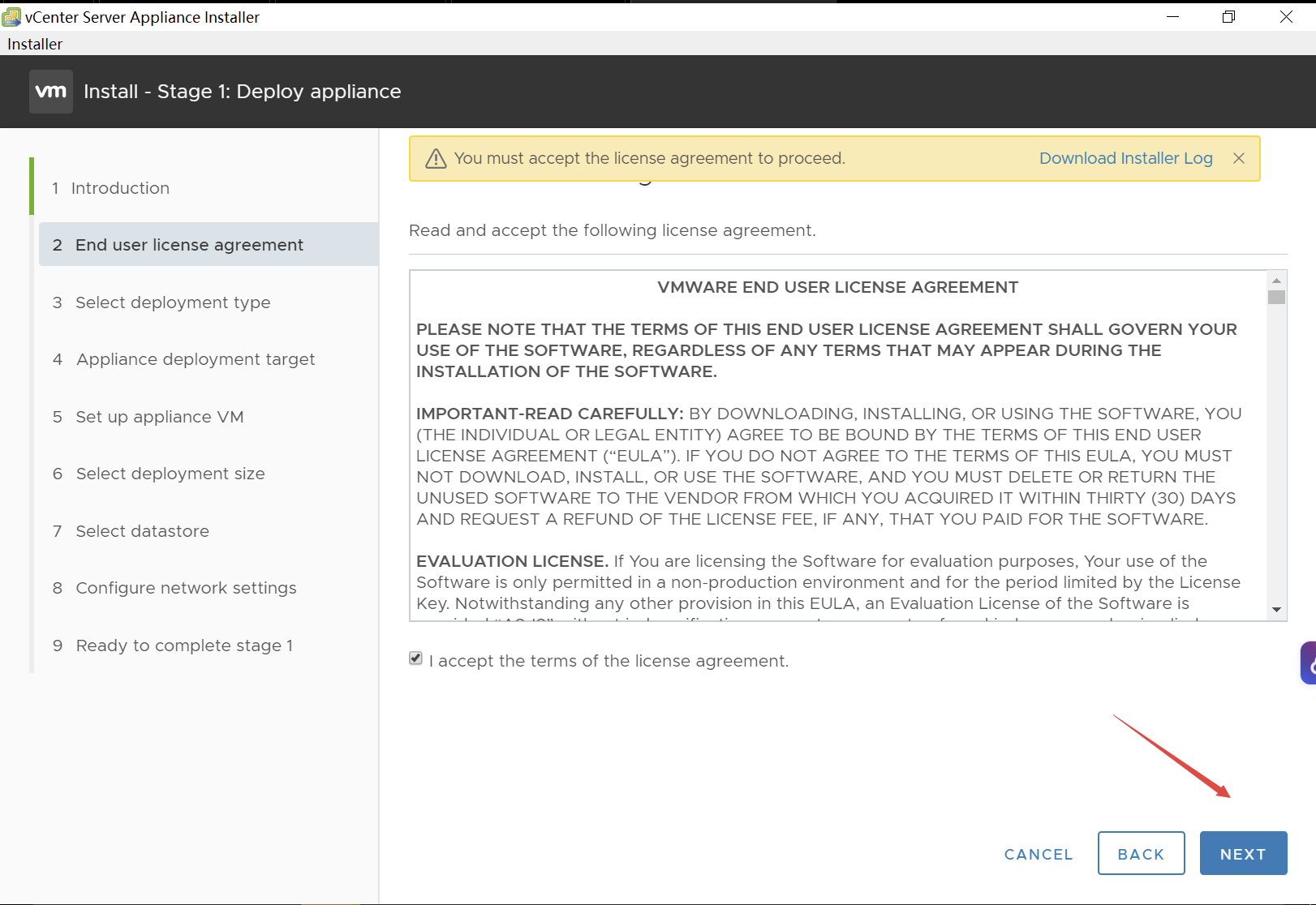This screenshot has width=1316, height=905.
Task: Toggle the accept license terms checkbox
Action: click(x=416, y=658)
